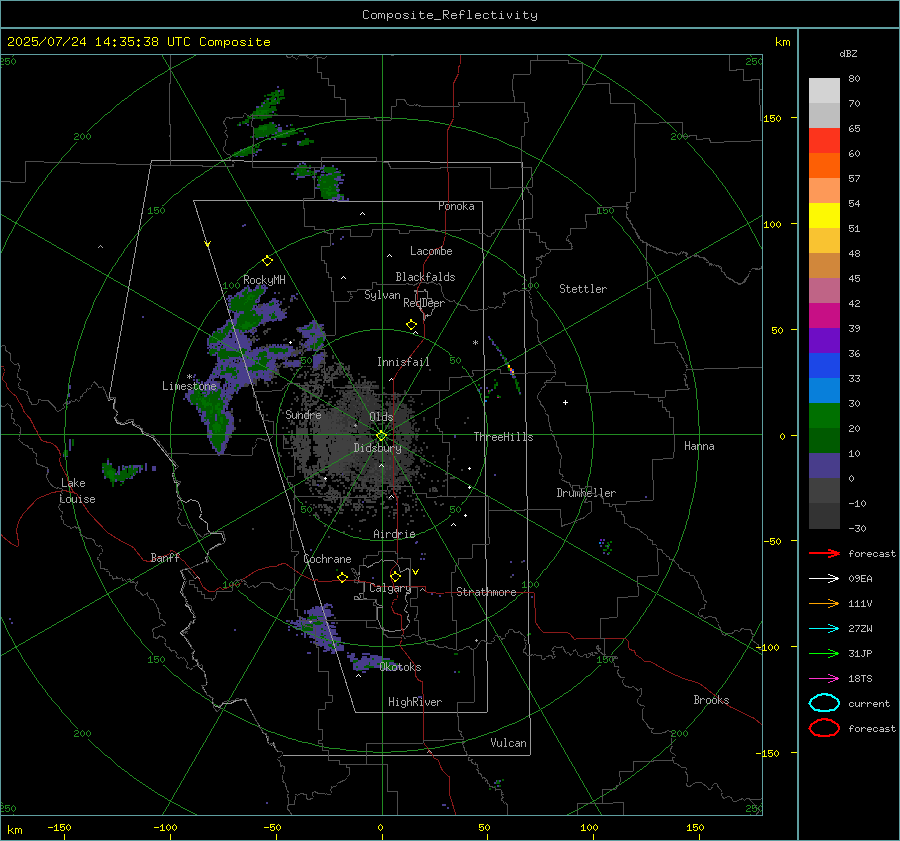Viewport: 900px width, 841px height.
Task: Click the cyan current ellipse icon
Action: coord(824,703)
